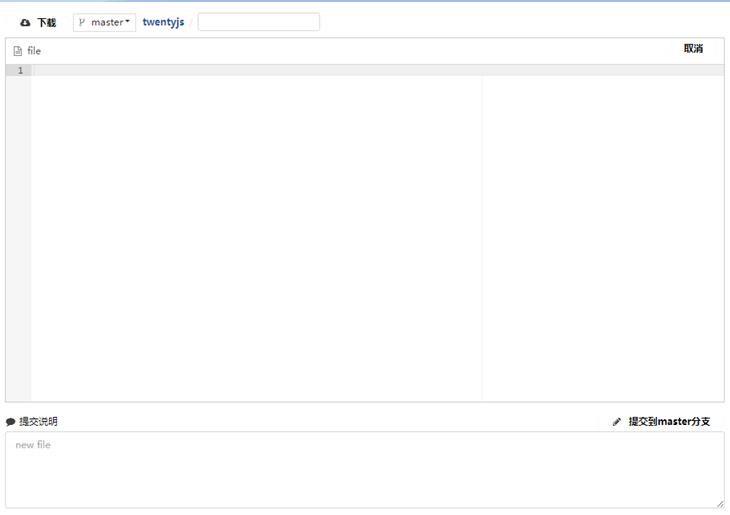The height and width of the screenshot is (515, 730).
Task: Click the pencil icon beside commit button
Action: tap(617, 421)
